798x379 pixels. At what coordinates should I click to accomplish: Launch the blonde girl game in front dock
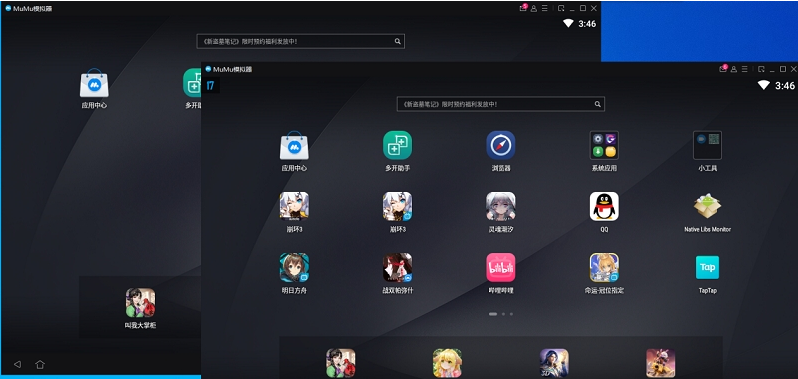(x=447, y=363)
